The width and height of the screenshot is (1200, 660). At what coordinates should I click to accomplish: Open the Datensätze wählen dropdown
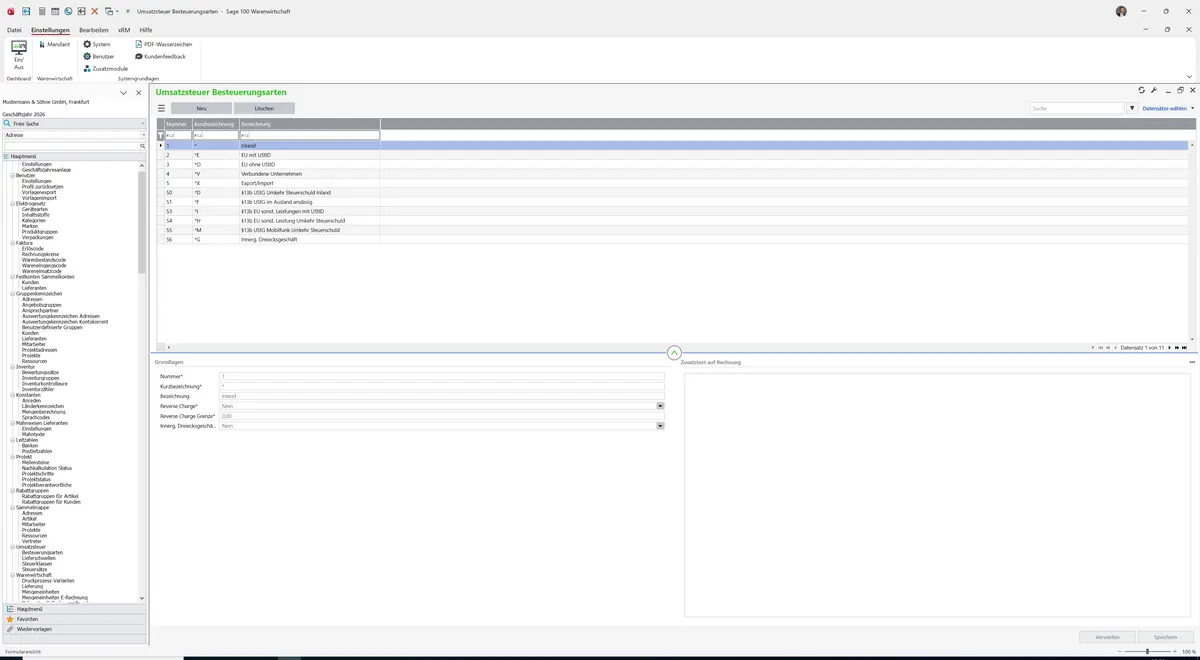(x=1168, y=108)
